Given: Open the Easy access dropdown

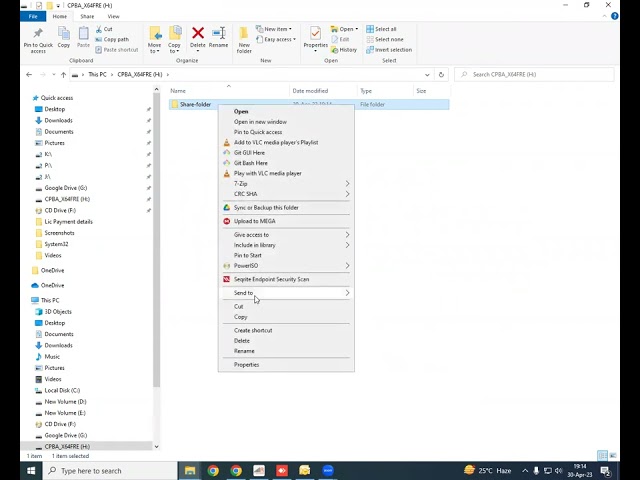Looking at the screenshot, I should coord(276,39).
